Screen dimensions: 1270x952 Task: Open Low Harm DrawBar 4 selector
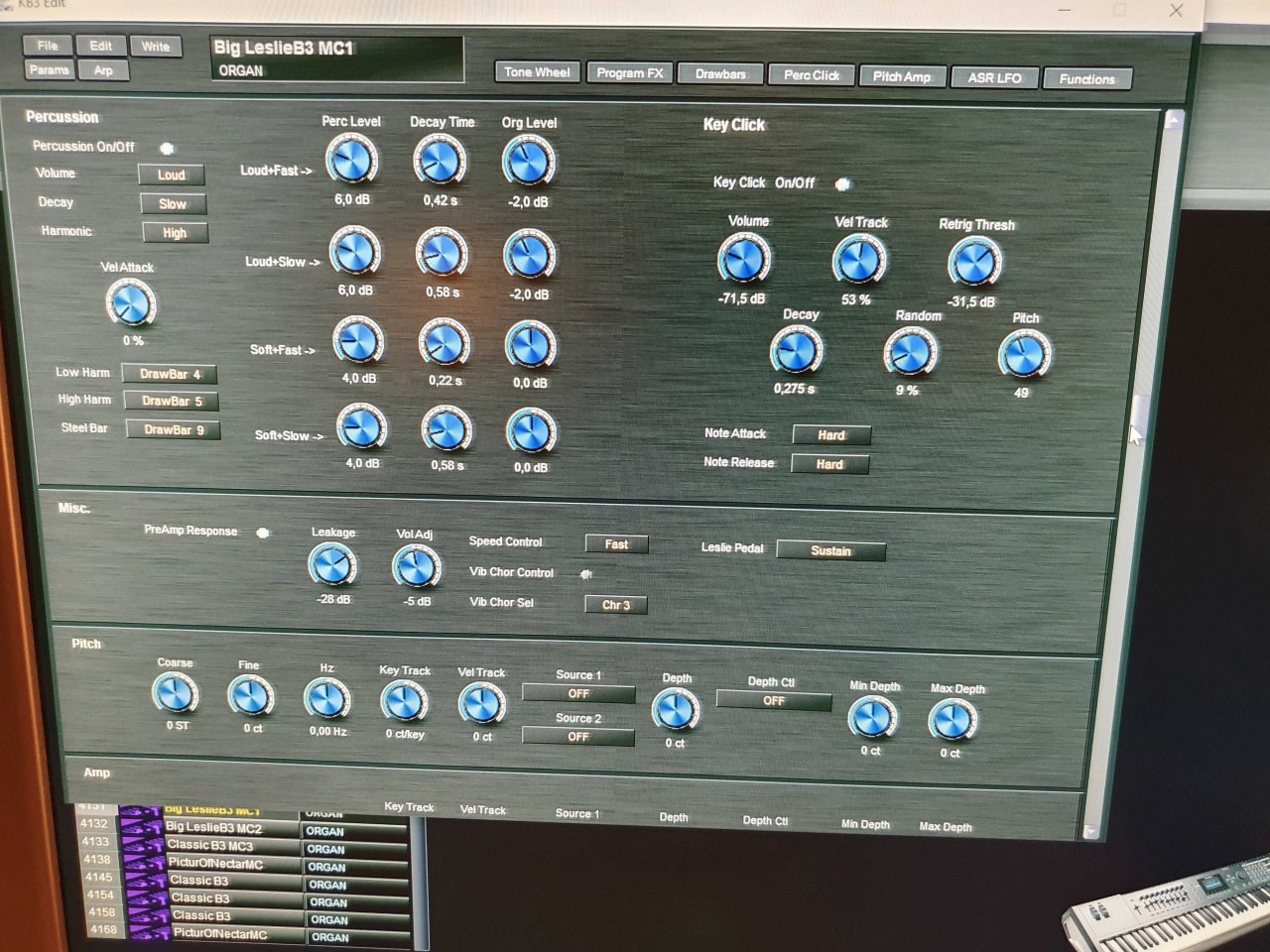pyautogui.click(x=170, y=374)
